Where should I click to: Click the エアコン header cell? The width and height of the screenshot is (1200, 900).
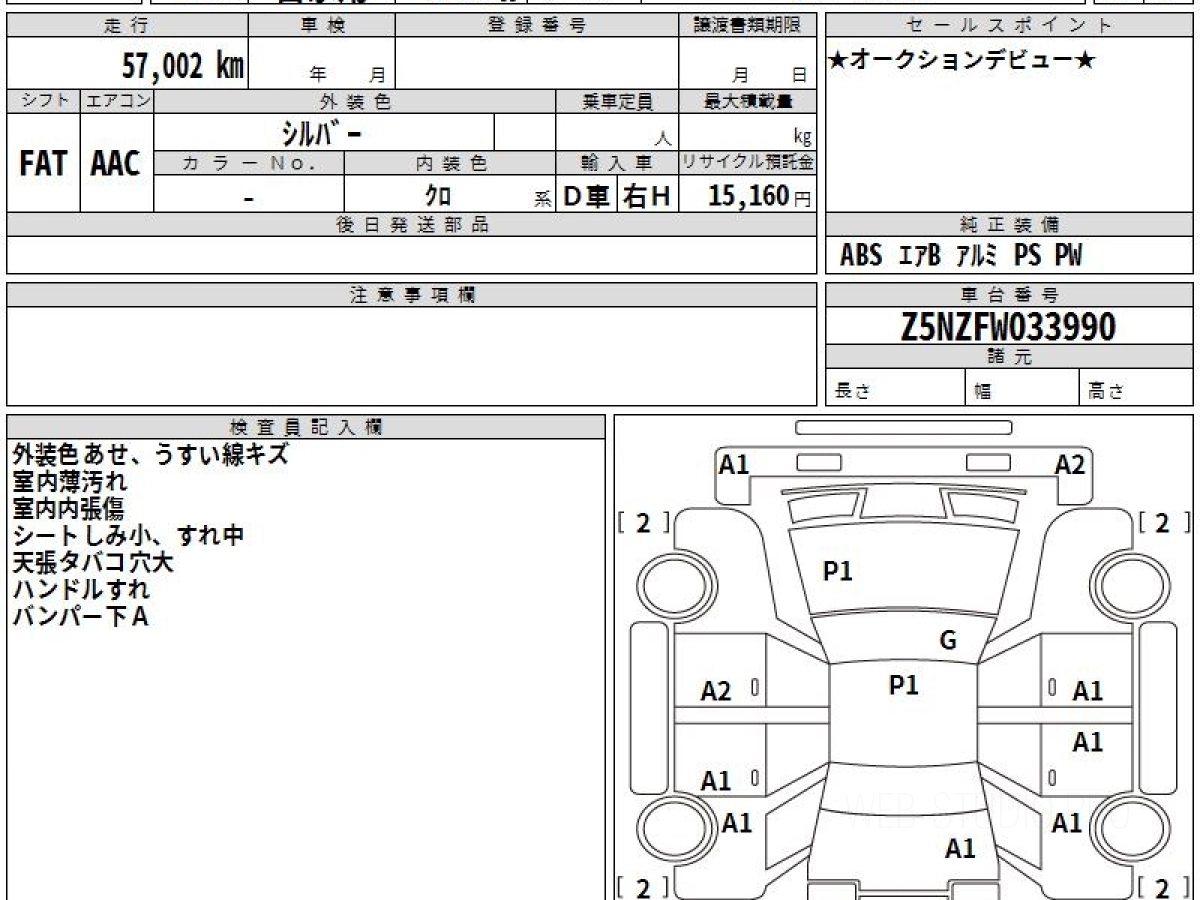(x=117, y=101)
